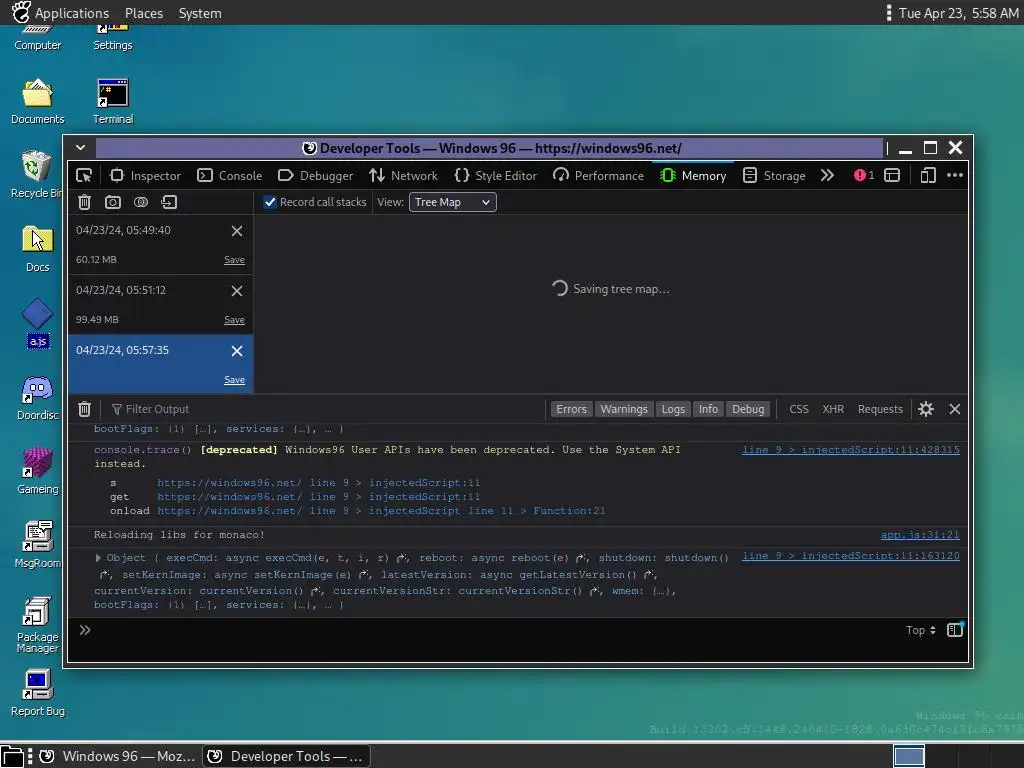1024x768 pixels.
Task: Open the Documents desktop folder
Action: tap(38, 102)
